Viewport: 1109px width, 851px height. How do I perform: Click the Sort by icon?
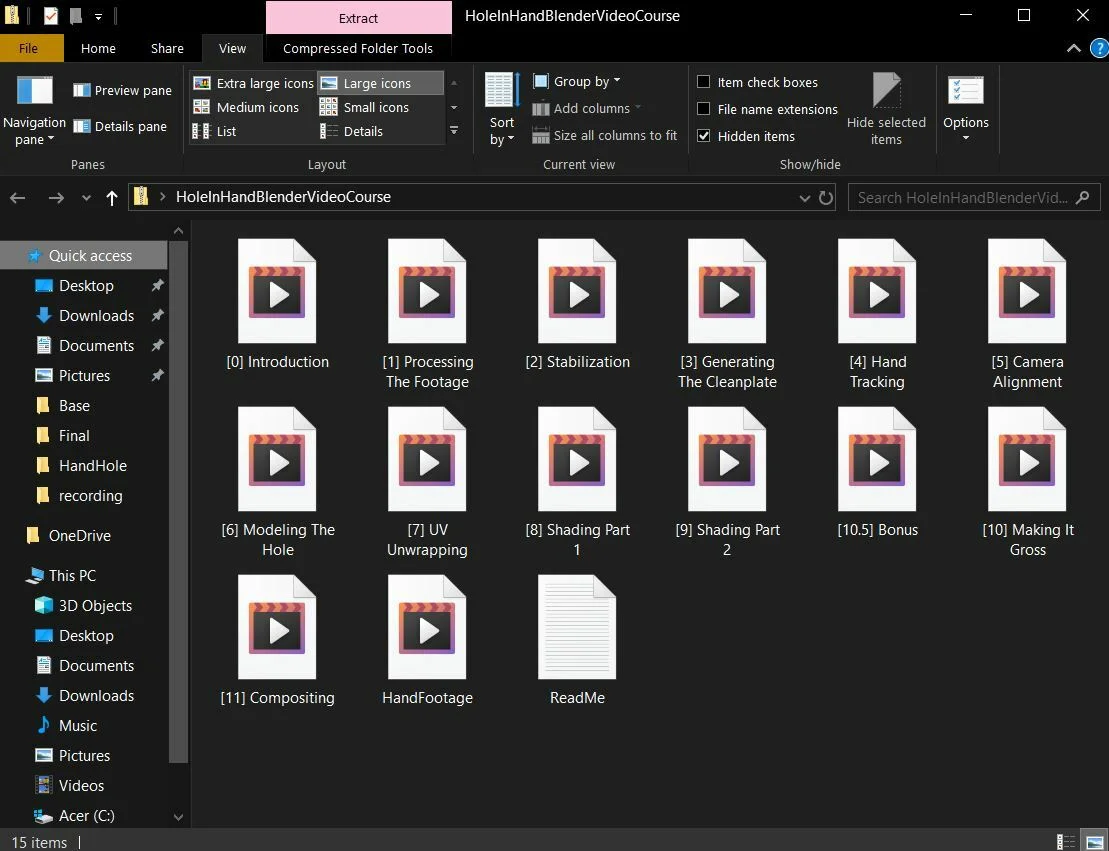coord(501,92)
